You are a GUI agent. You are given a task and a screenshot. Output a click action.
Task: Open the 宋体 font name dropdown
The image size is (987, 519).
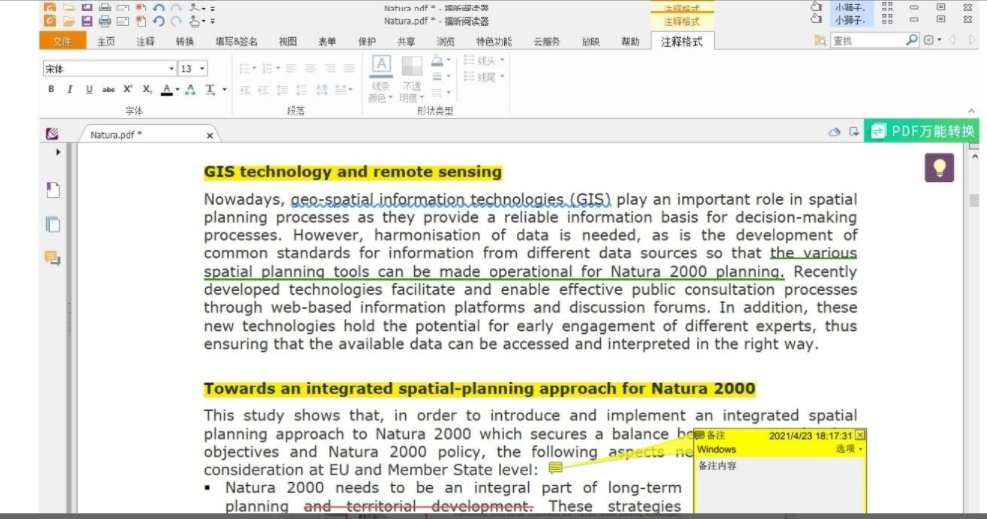click(x=107, y=69)
